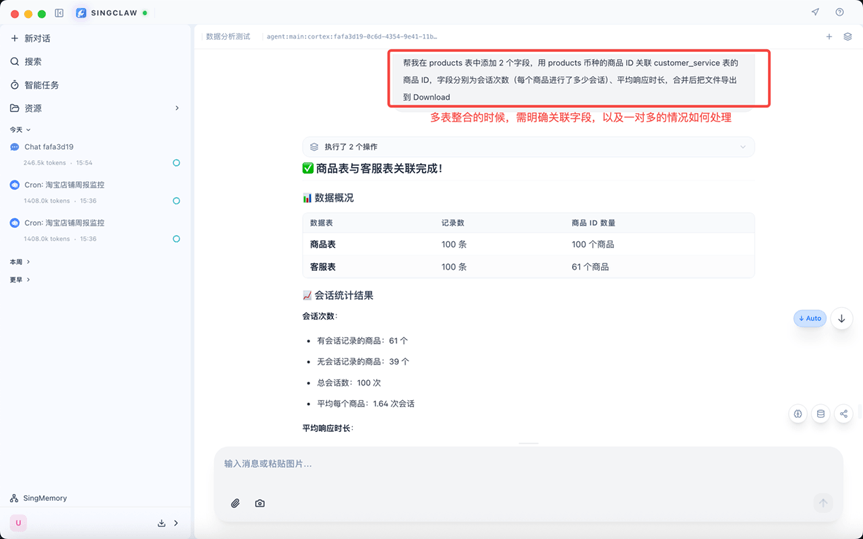Click the database icon at right edge
This screenshot has height=539, width=863.
point(821,414)
